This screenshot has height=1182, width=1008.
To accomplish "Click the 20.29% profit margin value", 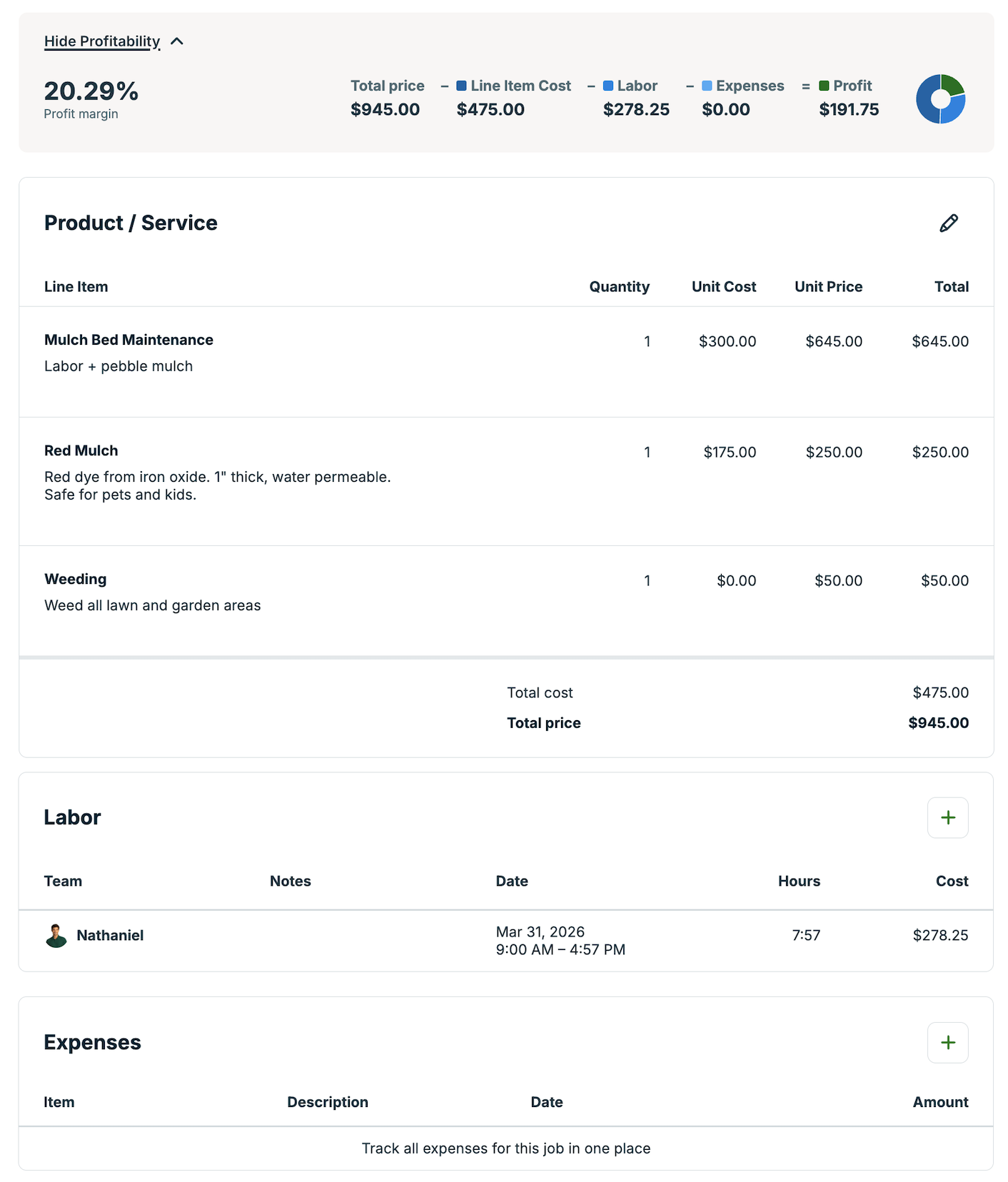I will coord(91,91).
